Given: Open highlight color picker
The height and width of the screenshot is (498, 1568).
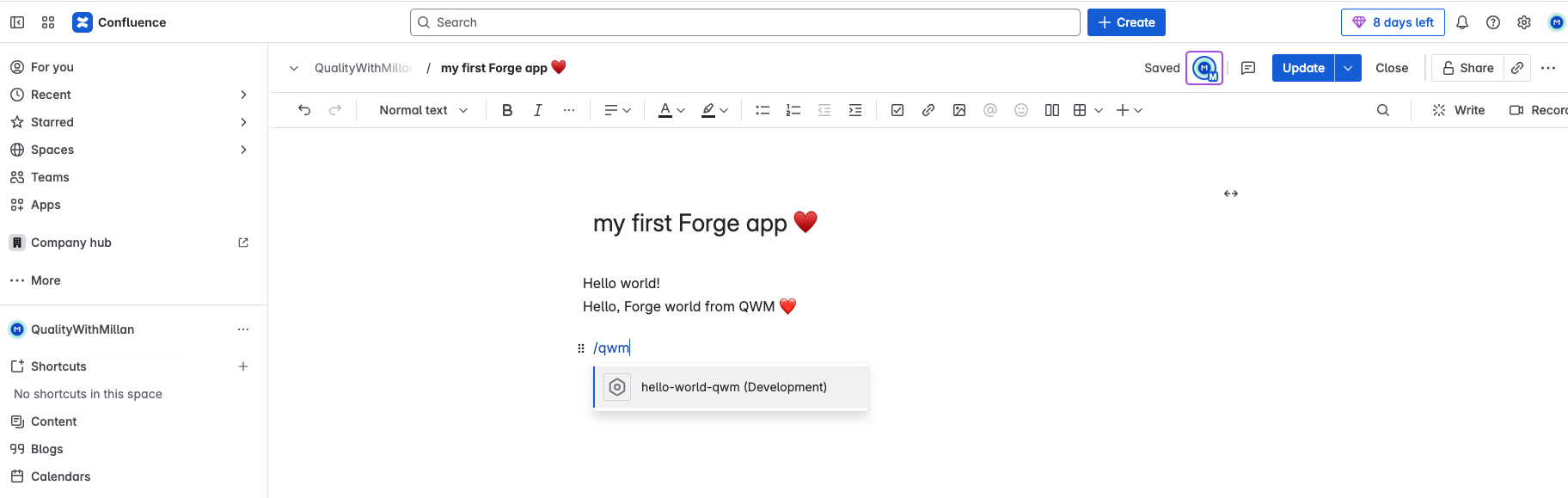Looking at the screenshot, I should [714, 110].
